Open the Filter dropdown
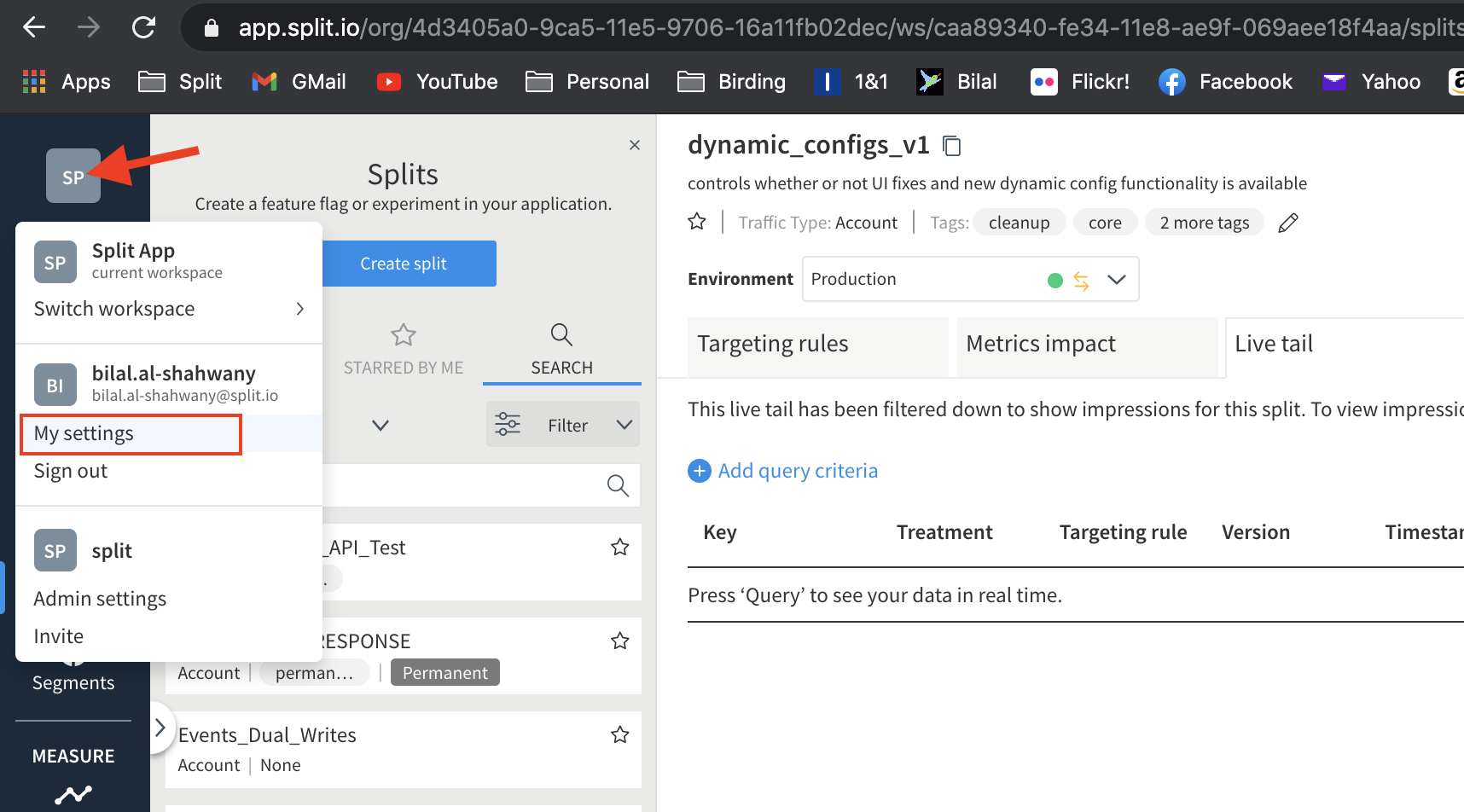Screen dimensions: 1464x812 tap(563, 424)
